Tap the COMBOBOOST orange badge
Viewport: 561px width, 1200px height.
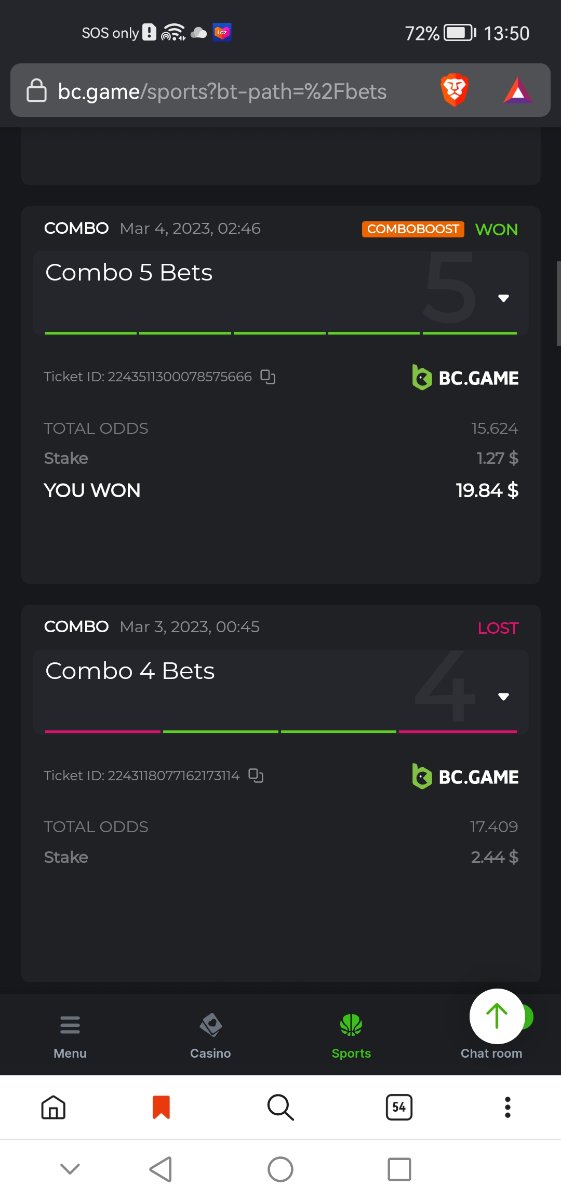coord(413,229)
